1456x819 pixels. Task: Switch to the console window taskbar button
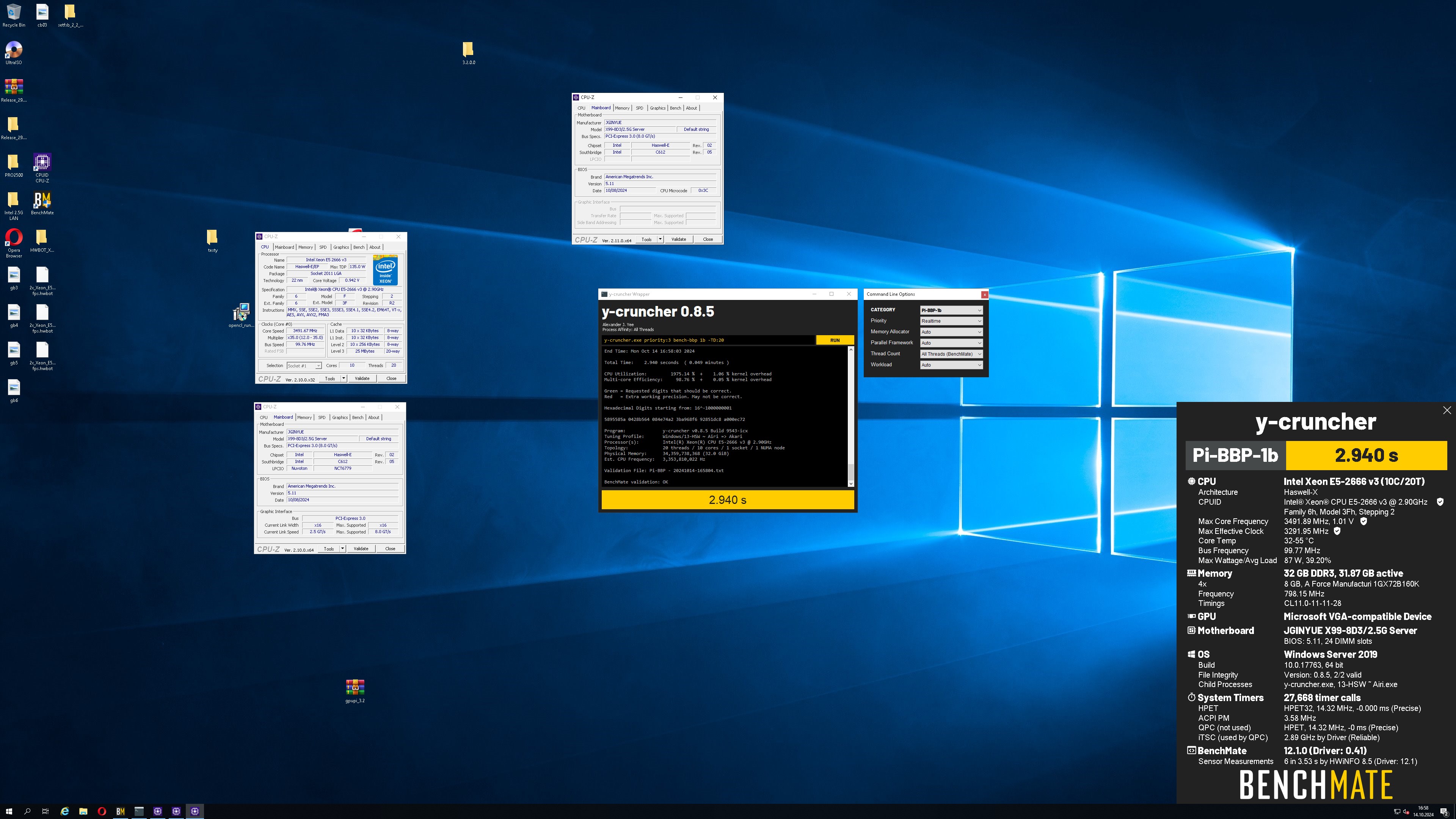[139, 811]
